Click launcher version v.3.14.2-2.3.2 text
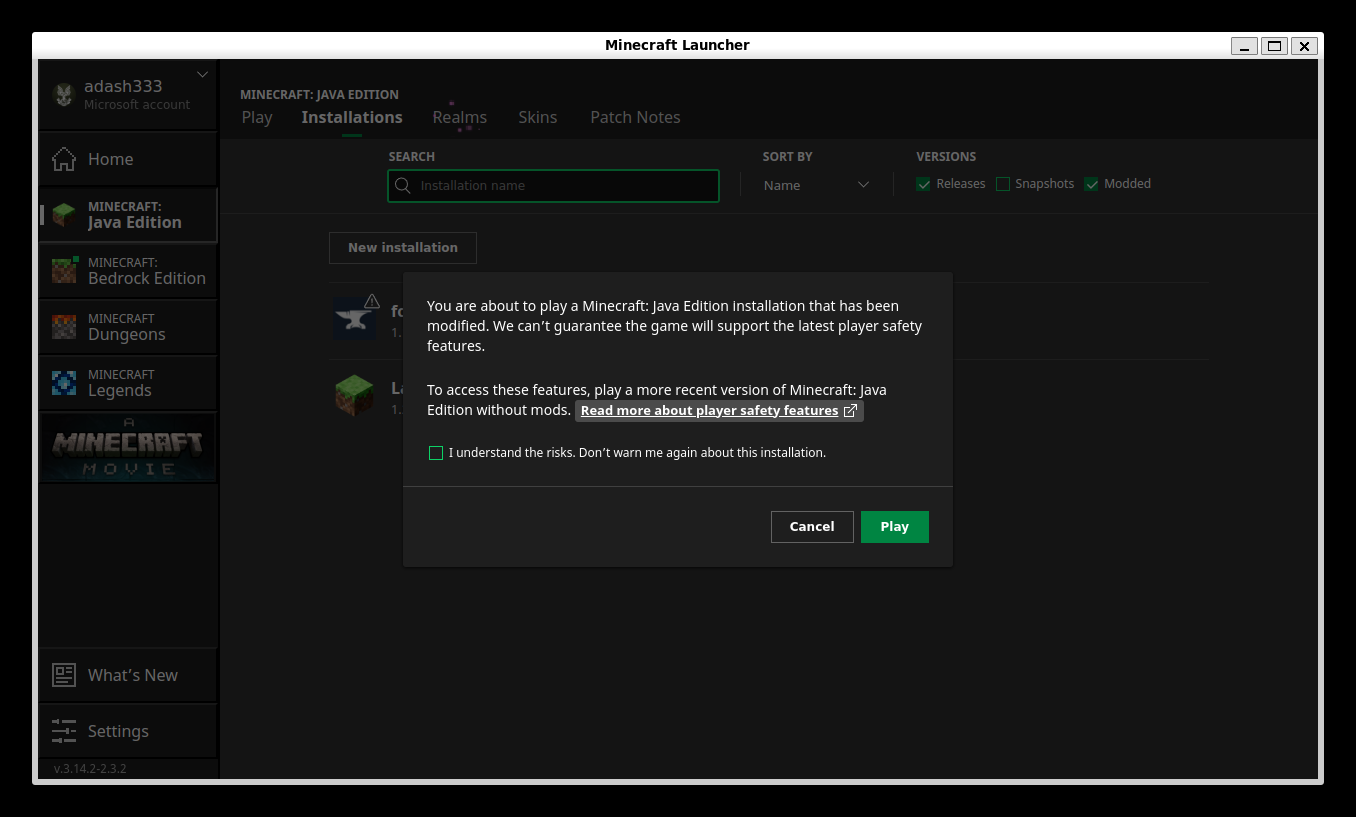This screenshot has height=817, width=1356. [90, 769]
